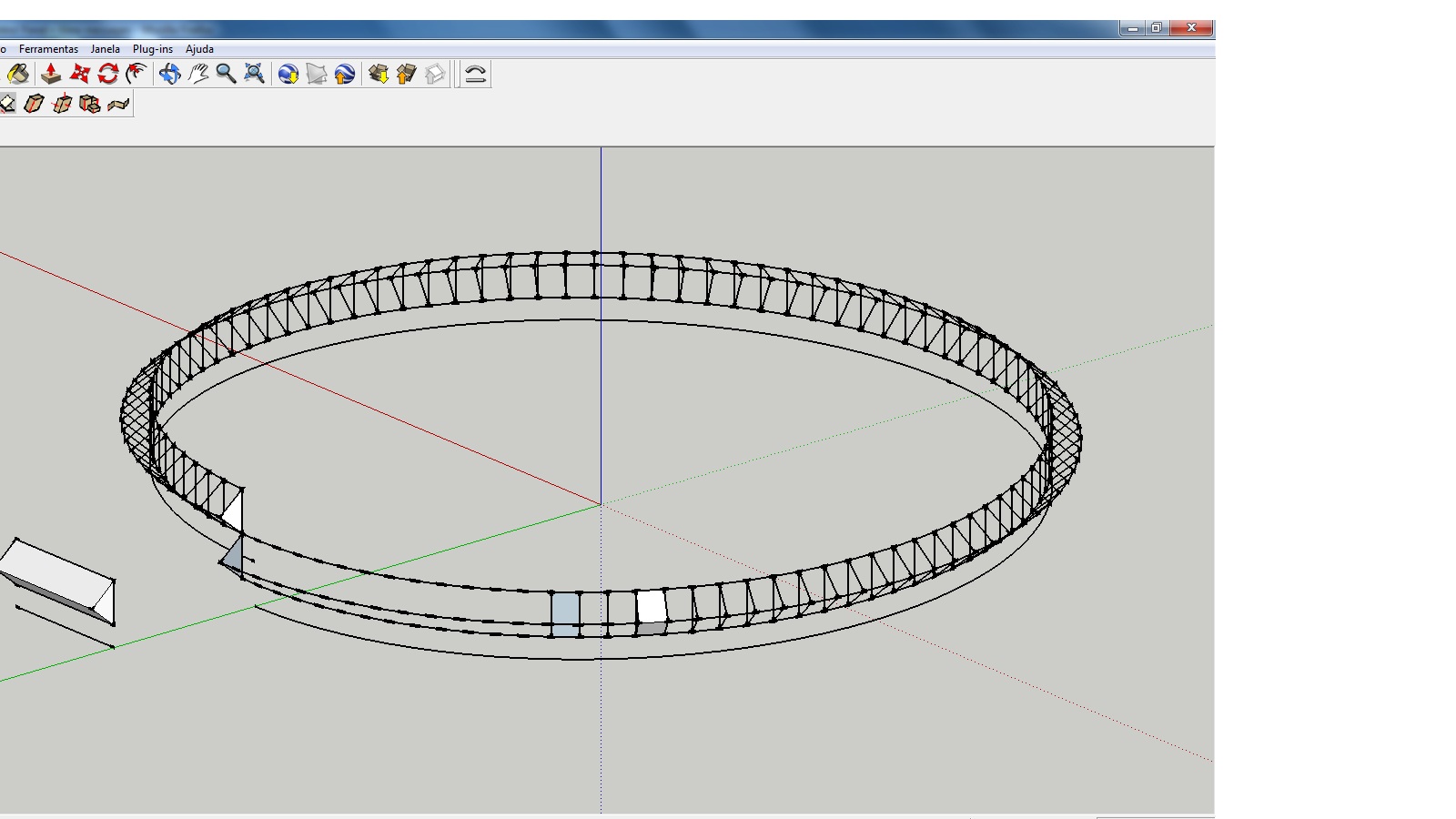
Task: Activate the Pan hand tool
Action: (x=198, y=74)
